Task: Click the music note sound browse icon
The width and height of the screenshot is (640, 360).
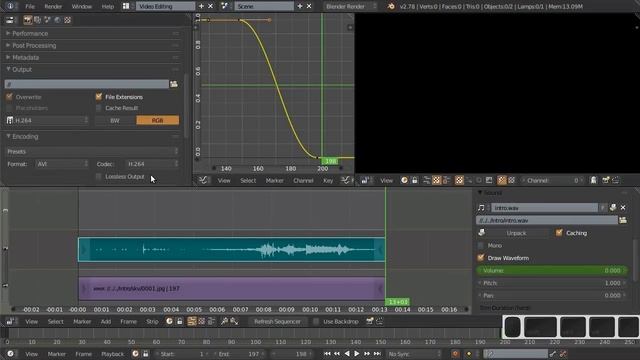Action: [x=481, y=208]
